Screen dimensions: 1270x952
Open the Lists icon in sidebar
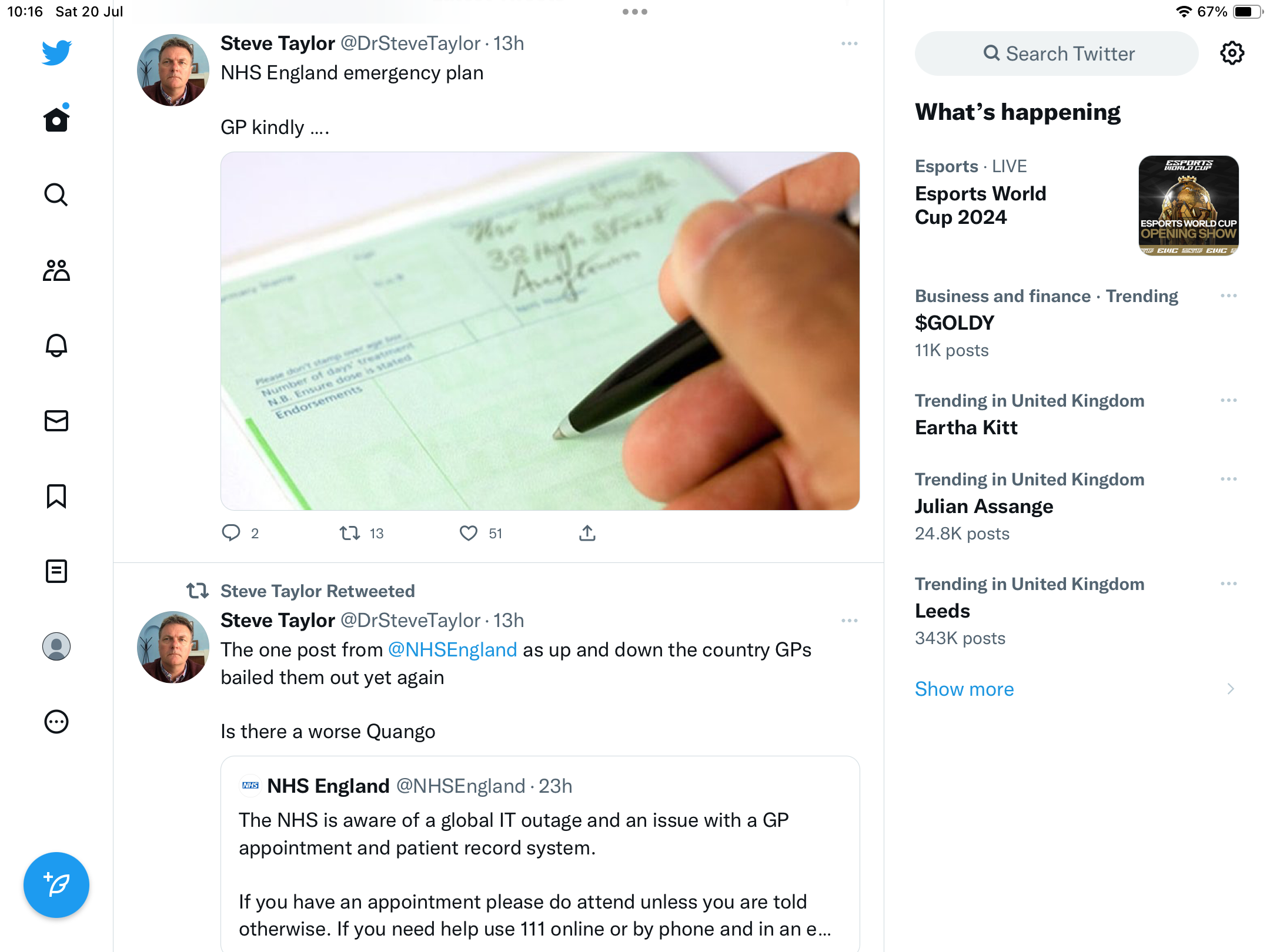click(56, 571)
